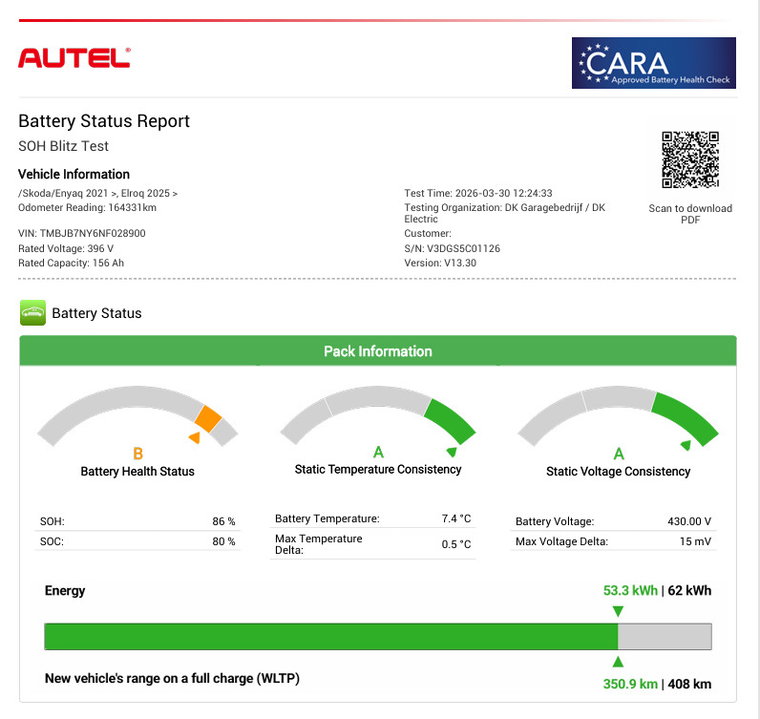Image resolution: width=760 pixels, height=719 pixels.
Task: Click the 'Static Temperature Consistency' label
Action: pyautogui.click(x=378, y=469)
